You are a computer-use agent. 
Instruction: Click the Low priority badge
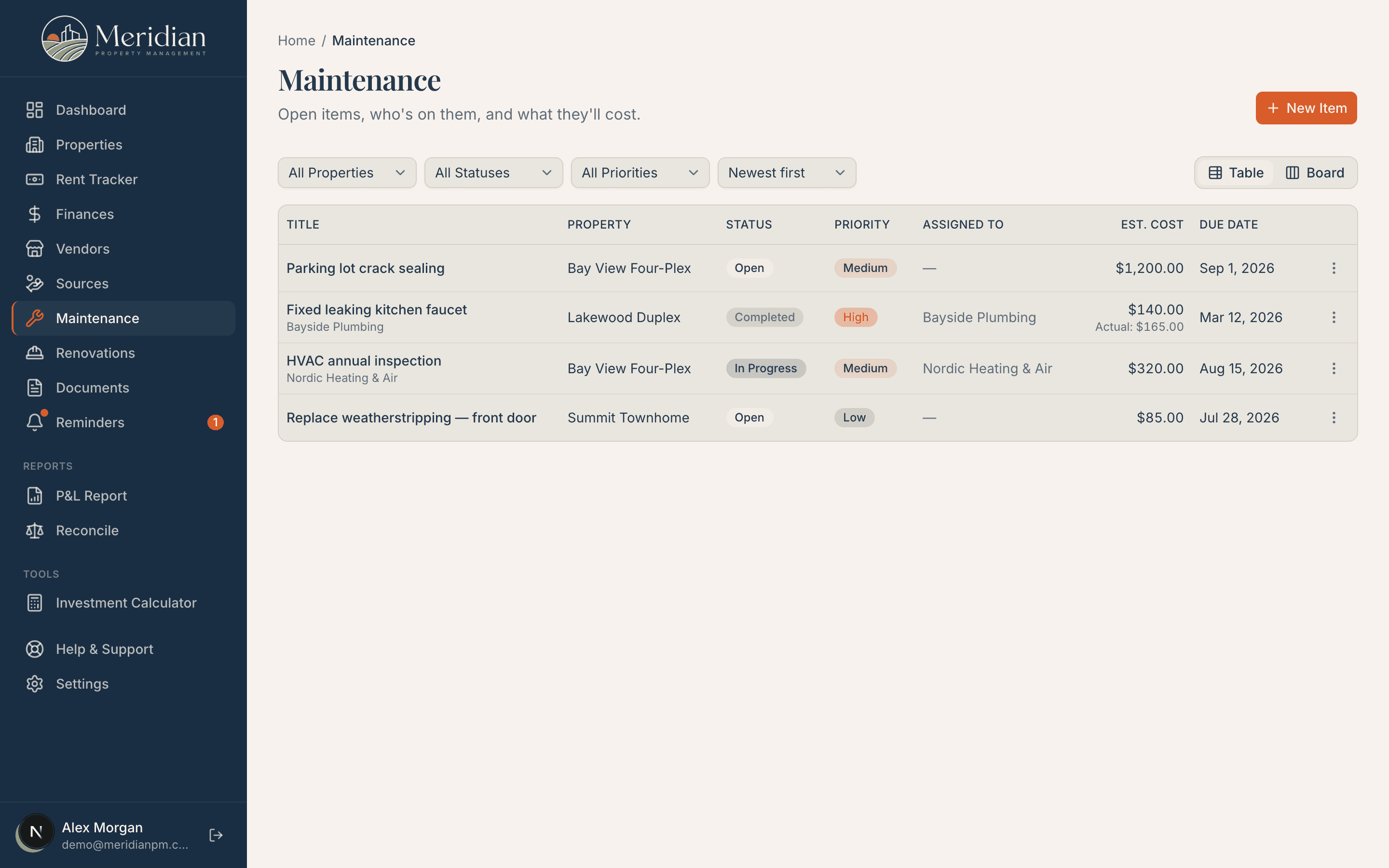[854, 417]
